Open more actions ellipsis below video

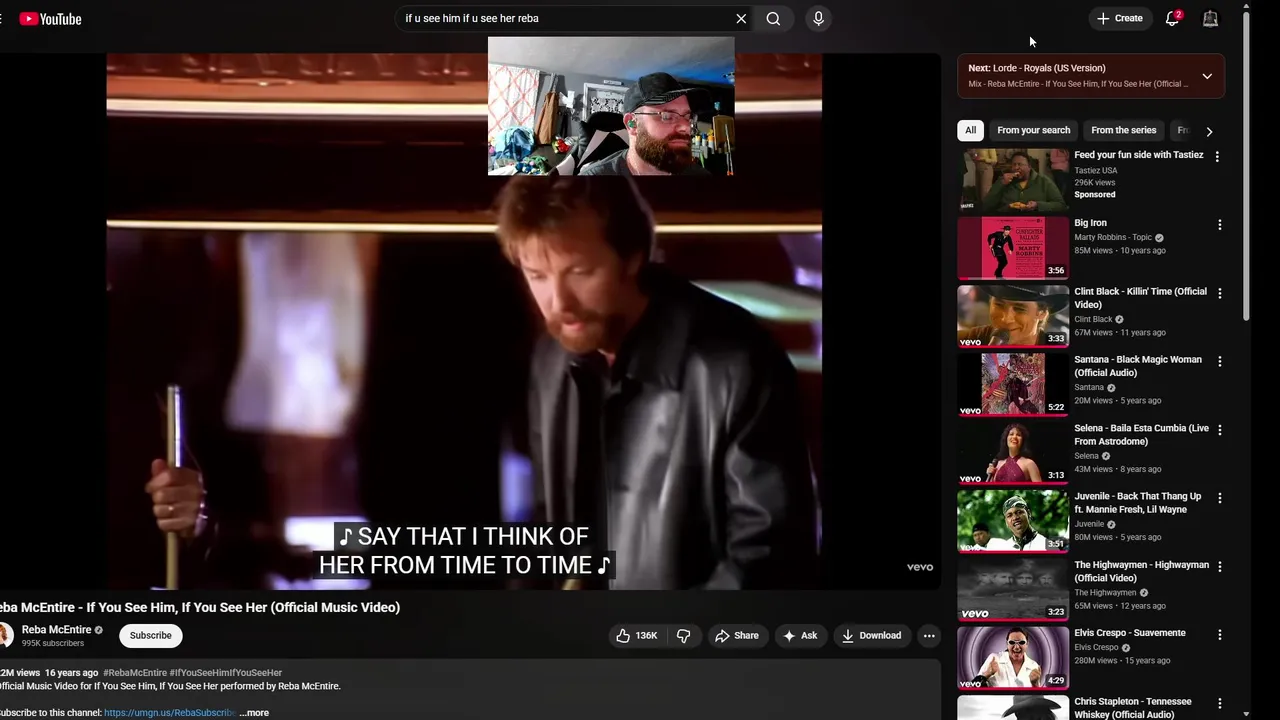click(x=929, y=636)
